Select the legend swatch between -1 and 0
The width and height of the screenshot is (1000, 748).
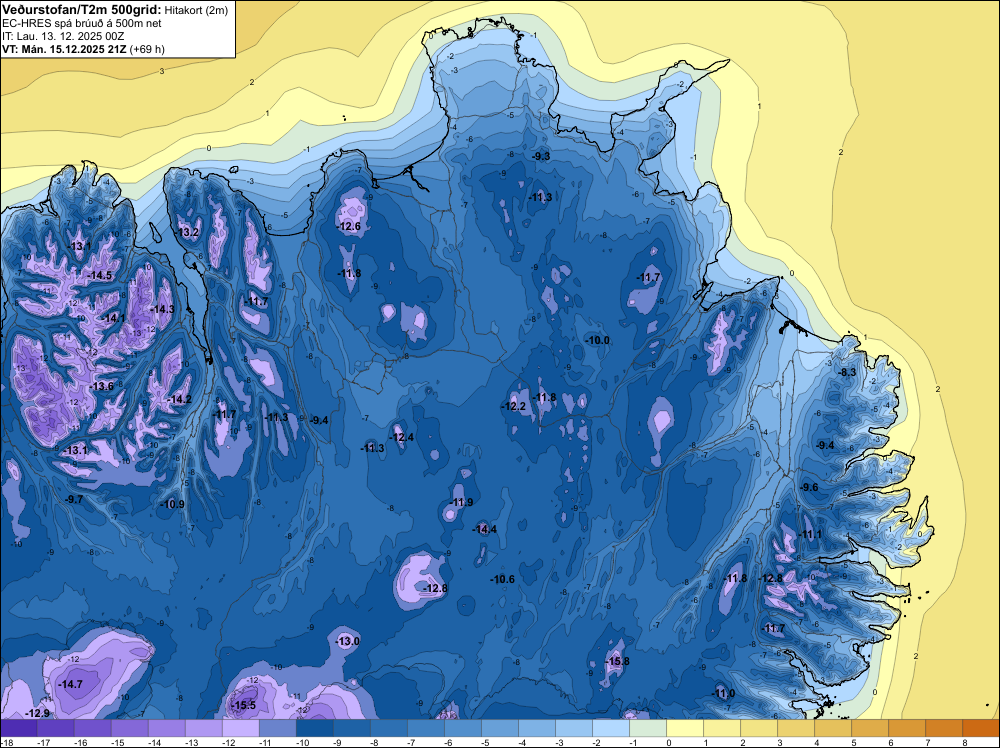pos(647,728)
